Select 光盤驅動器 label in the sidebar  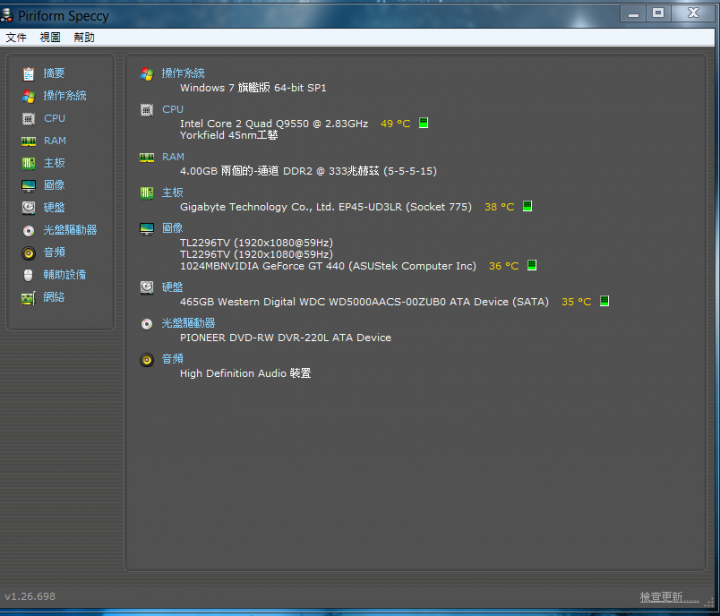pyautogui.click(x=70, y=230)
